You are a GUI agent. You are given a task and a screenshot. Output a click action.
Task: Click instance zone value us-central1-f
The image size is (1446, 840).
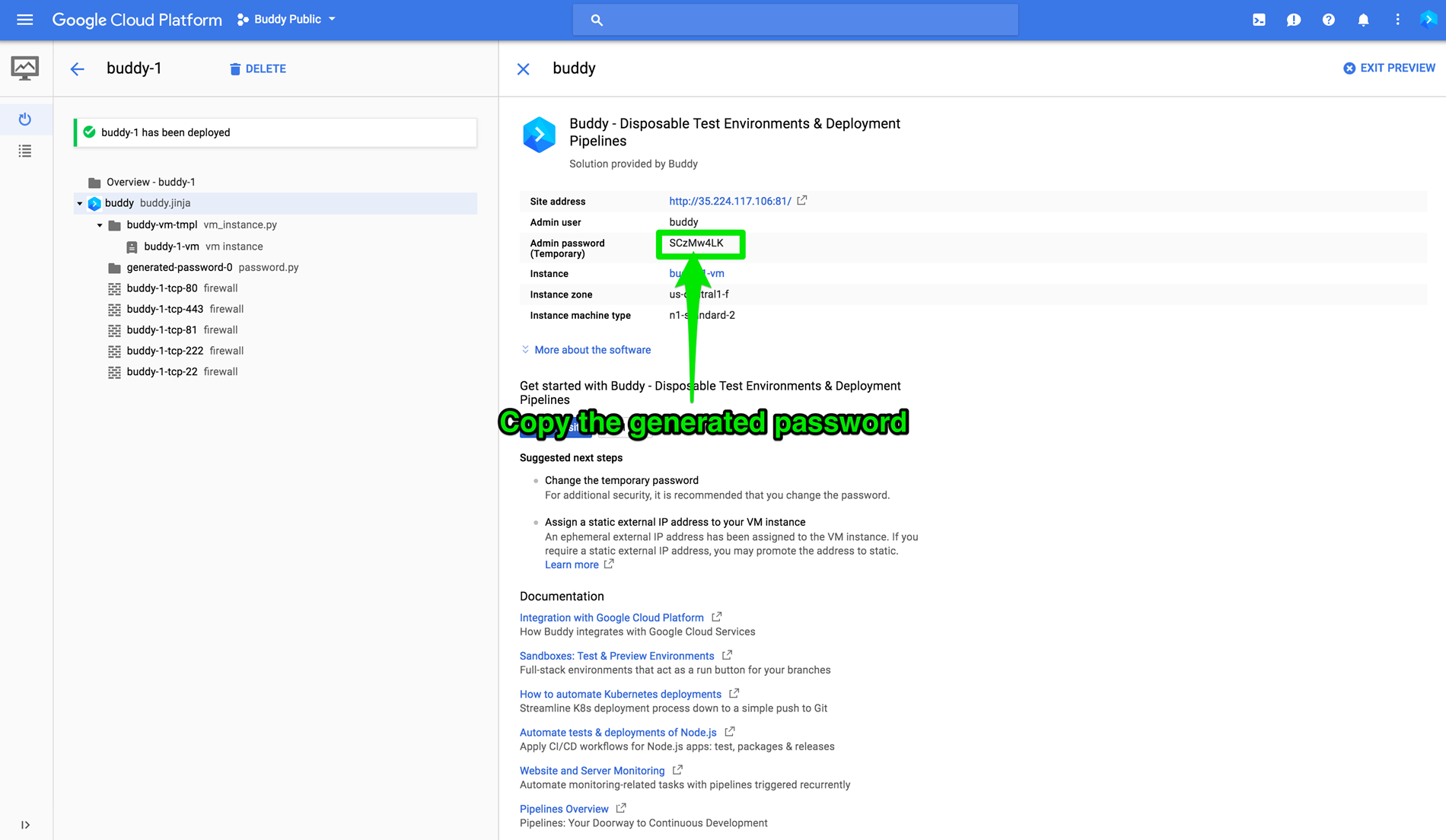[699, 294]
